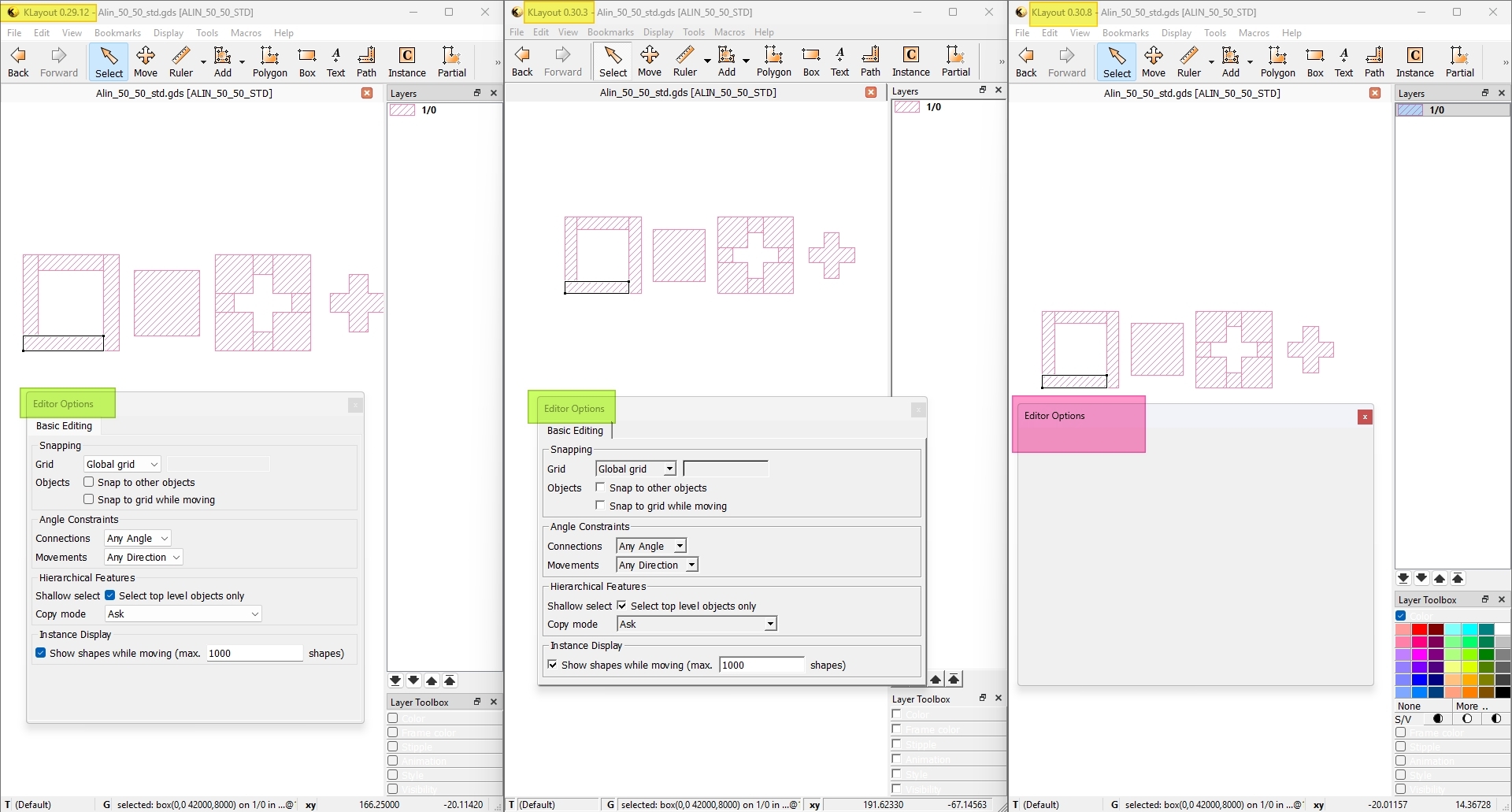Pick the Ruler tool in KLayout 0.30.3
The height and width of the screenshot is (812, 1512).
point(685,61)
